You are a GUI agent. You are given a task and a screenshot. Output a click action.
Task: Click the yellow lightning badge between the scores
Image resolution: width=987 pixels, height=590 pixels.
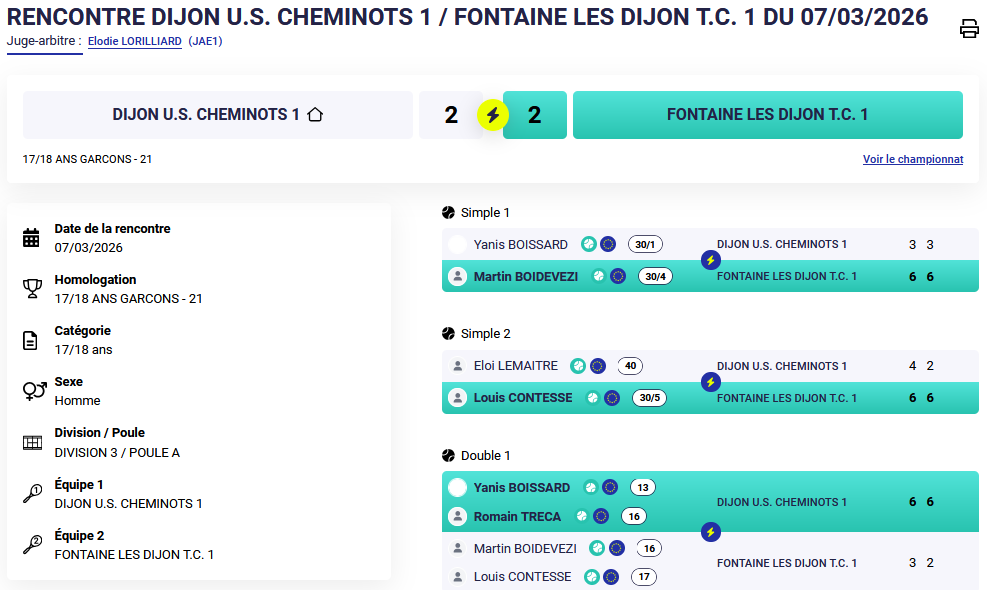click(x=492, y=115)
